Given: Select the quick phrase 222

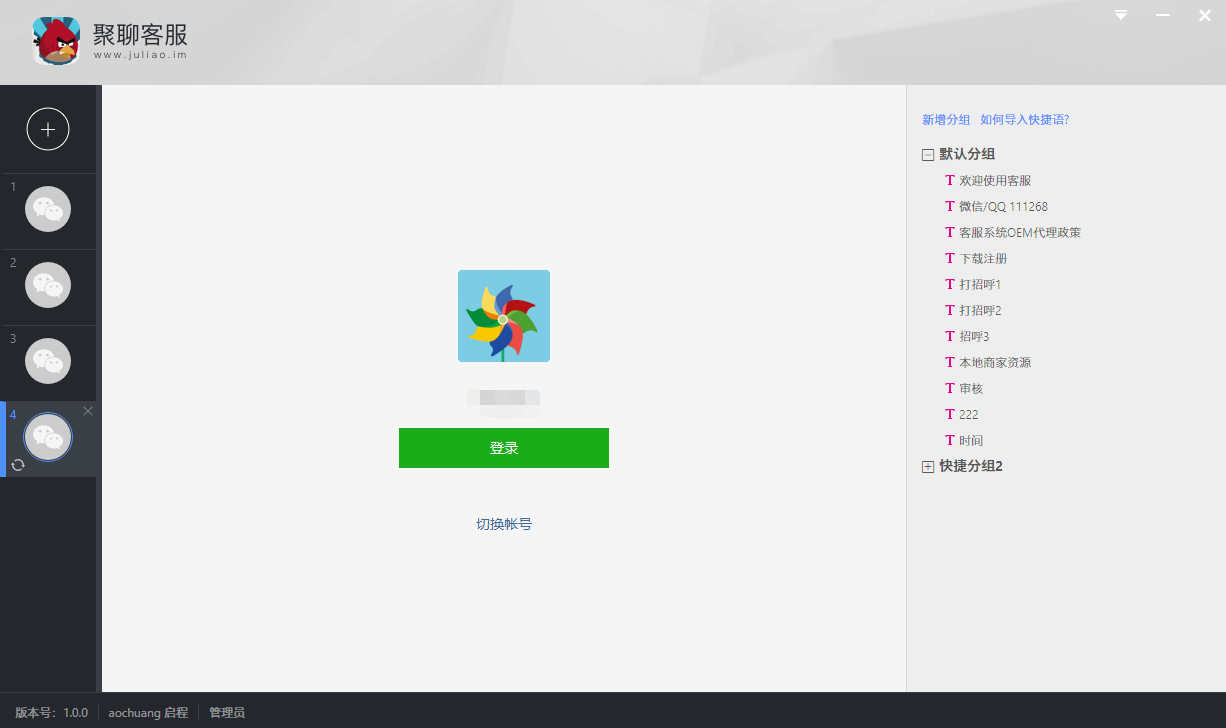Looking at the screenshot, I should tap(969, 415).
